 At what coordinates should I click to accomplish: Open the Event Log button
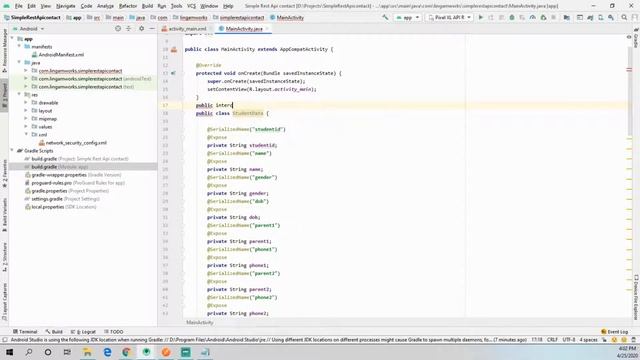[x=615, y=332]
